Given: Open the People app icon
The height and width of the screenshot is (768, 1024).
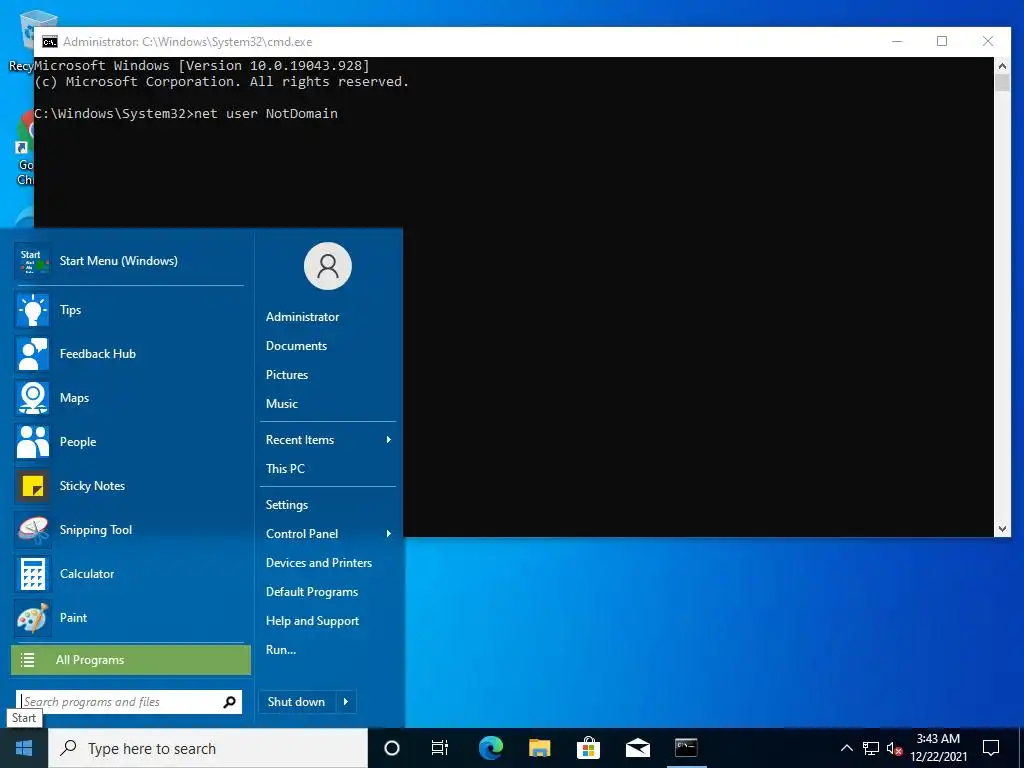Looking at the screenshot, I should coord(33,442).
